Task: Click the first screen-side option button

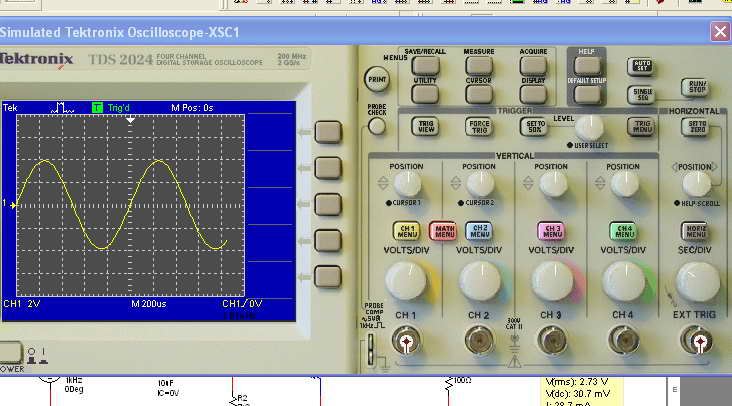Action: coord(328,132)
